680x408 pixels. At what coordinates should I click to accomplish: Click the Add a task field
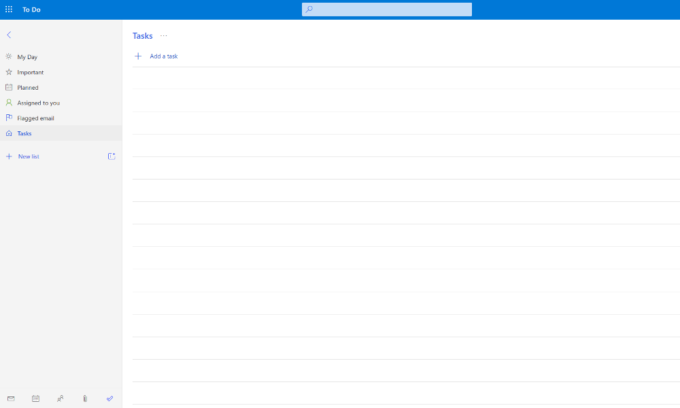click(x=164, y=56)
